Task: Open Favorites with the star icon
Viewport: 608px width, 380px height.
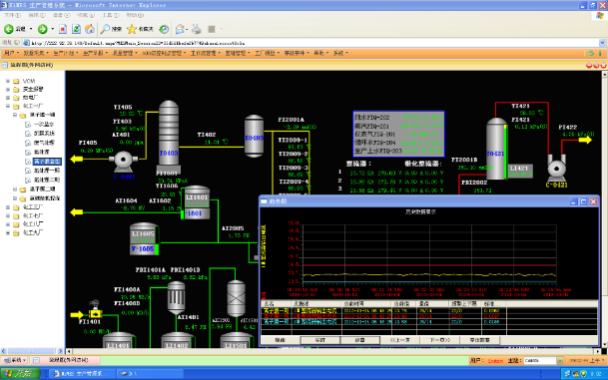Action: pyautogui.click(x=132, y=29)
